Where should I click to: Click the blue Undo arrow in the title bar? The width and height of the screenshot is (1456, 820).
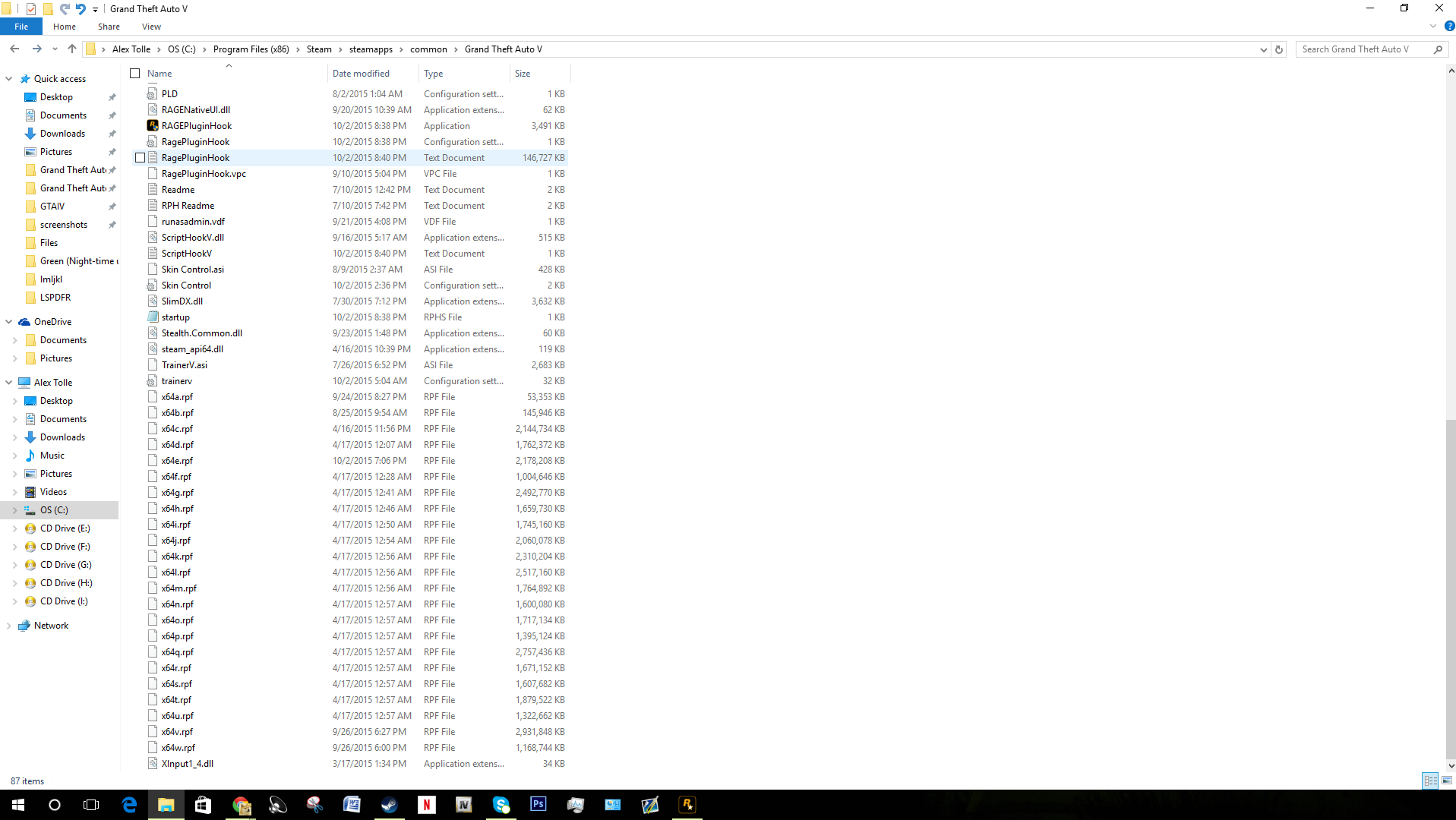(x=81, y=9)
